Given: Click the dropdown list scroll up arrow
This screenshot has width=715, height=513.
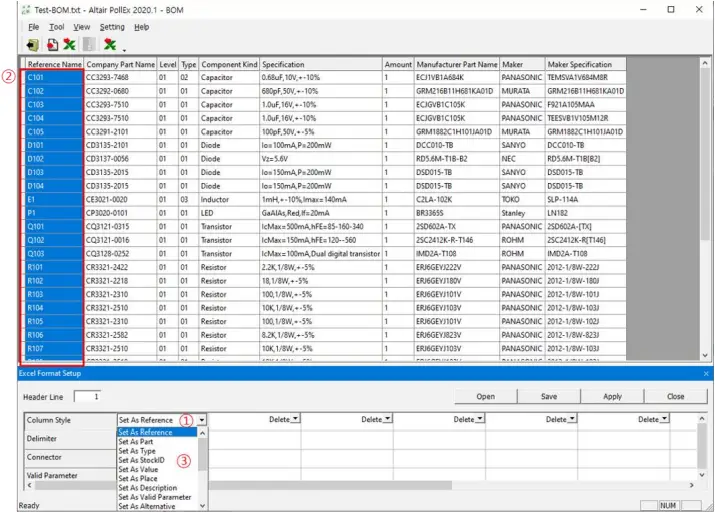Looking at the screenshot, I should [x=202, y=432].
